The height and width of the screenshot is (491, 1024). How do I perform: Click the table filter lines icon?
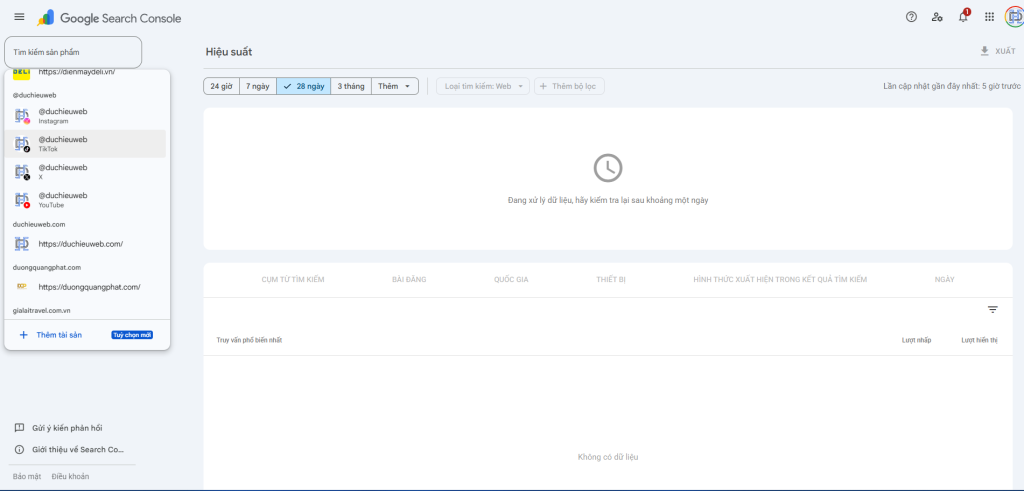(x=993, y=309)
